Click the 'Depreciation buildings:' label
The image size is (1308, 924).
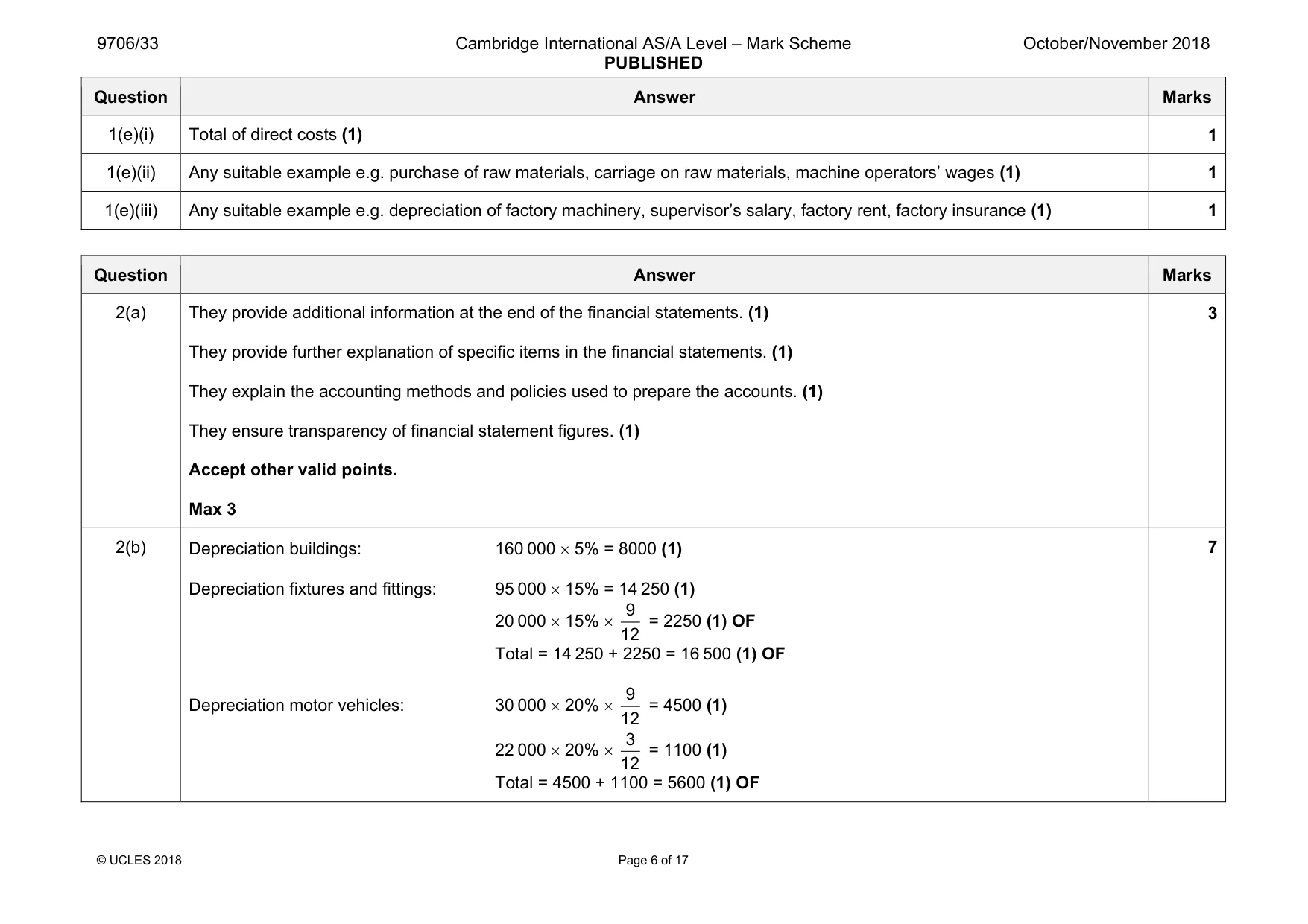coord(274,549)
